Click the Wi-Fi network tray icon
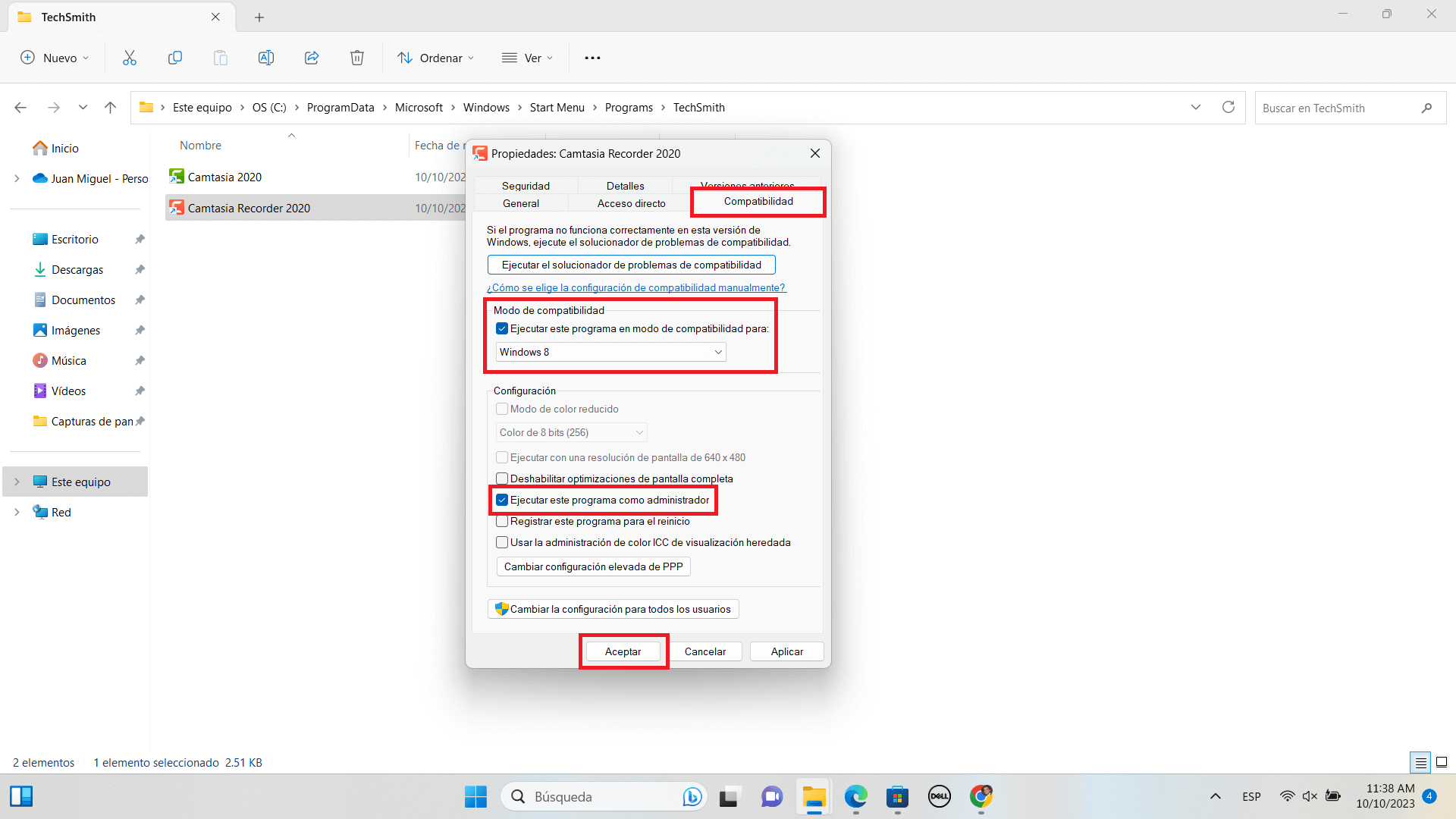The height and width of the screenshot is (819, 1456). [1287, 796]
